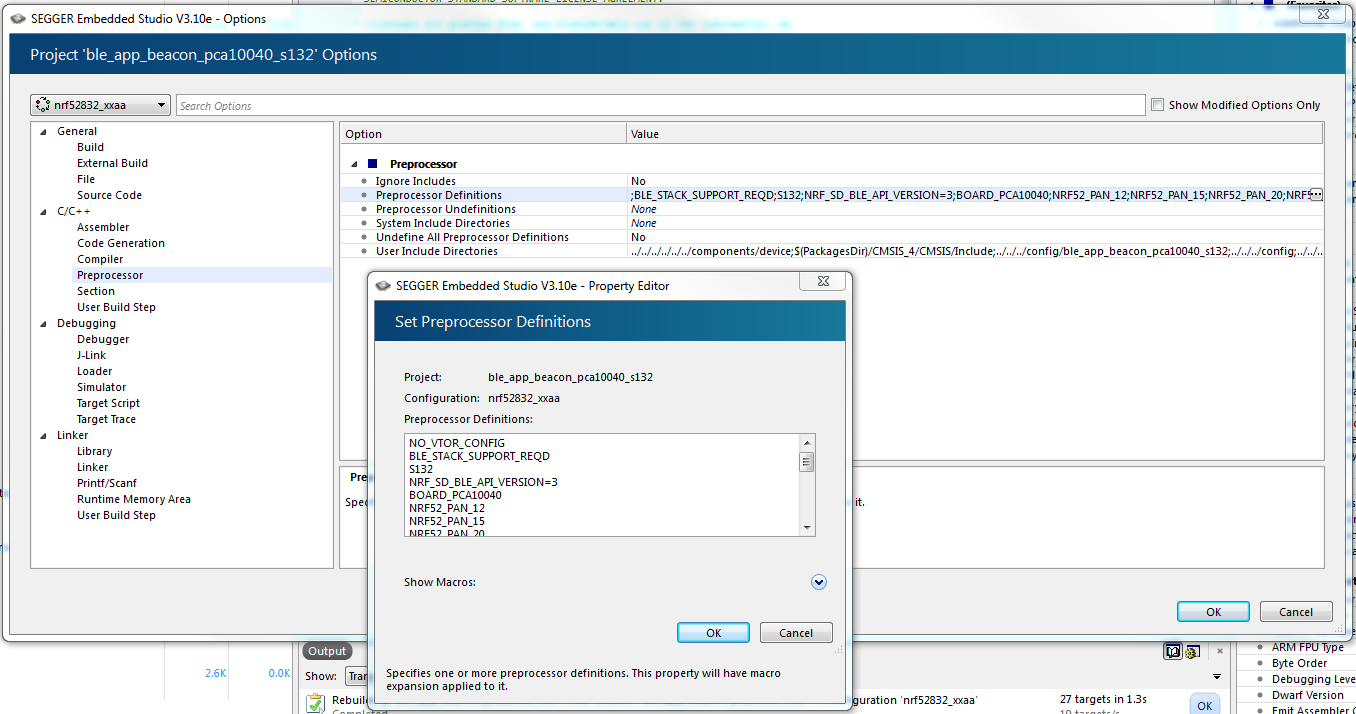
Task: Click BLE_STACK_SUPPORT_REQD line in definitions box
Action: [x=479, y=456]
